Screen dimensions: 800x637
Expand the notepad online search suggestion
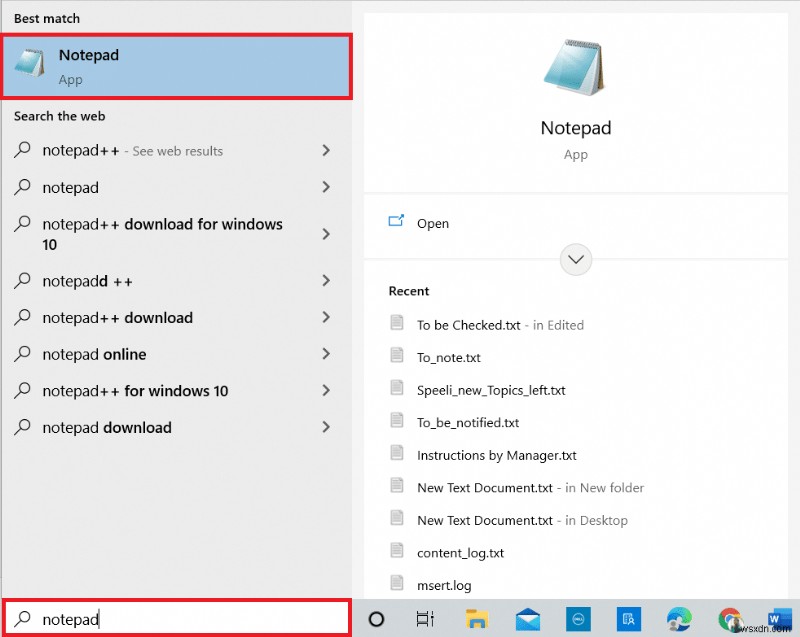(x=326, y=354)
